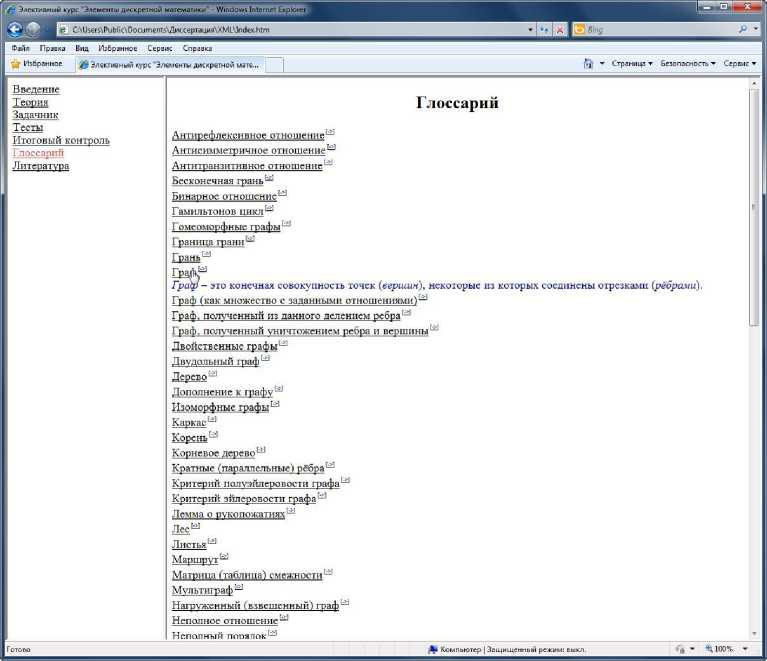767x661 pixels.
Task: Open the Favorites star button
Action: 37,64
